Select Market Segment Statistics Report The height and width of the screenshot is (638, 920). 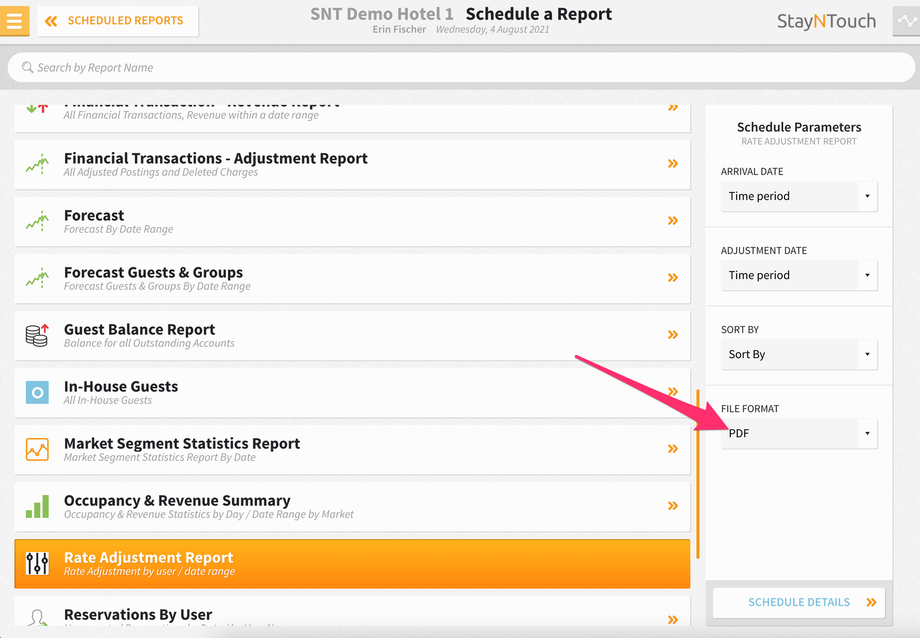(352, 449)
